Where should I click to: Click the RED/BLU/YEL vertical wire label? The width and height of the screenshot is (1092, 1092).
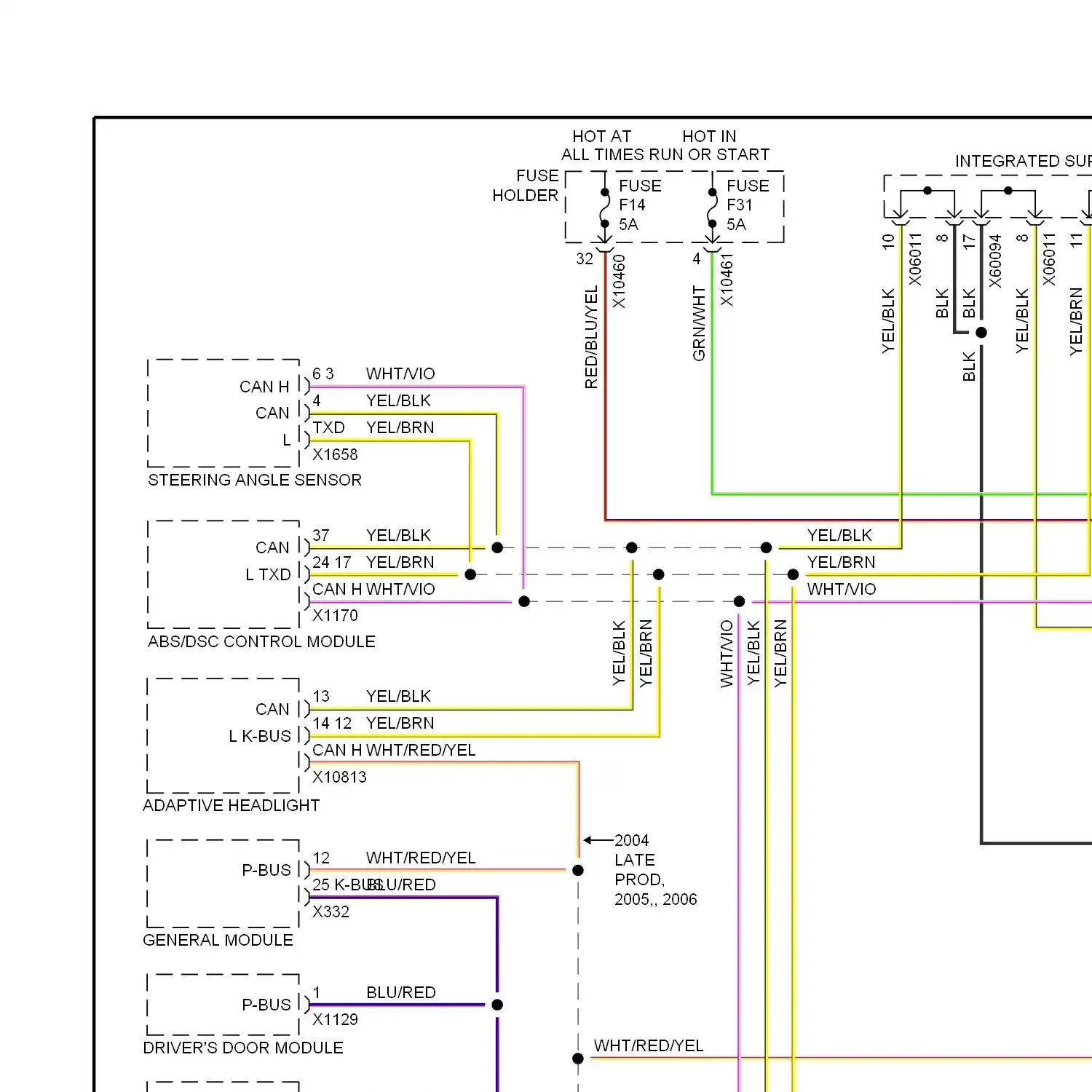[591, 337]
